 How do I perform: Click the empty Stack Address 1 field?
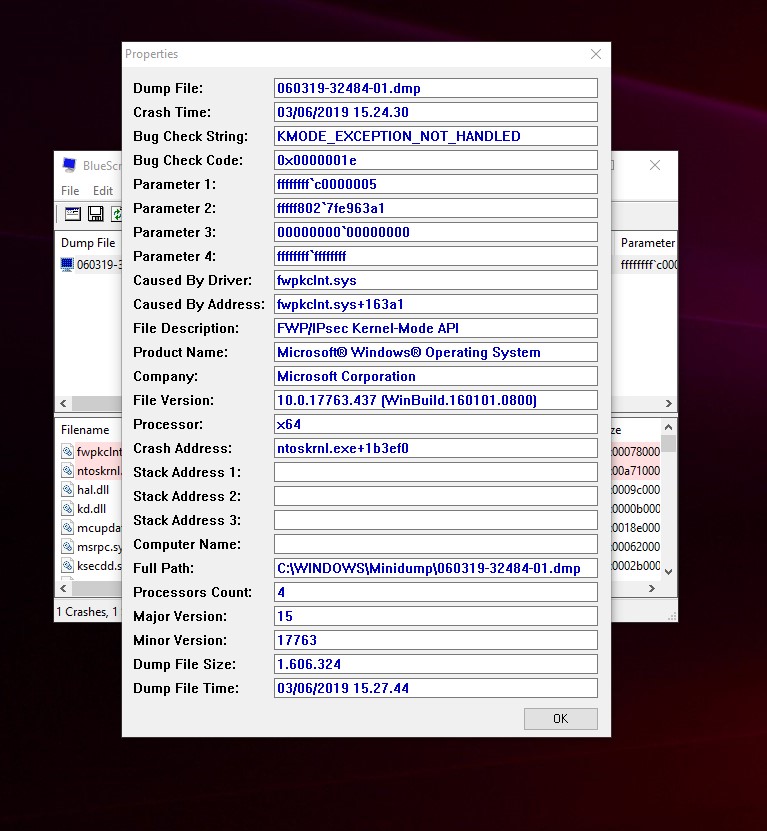pos(436,472)
